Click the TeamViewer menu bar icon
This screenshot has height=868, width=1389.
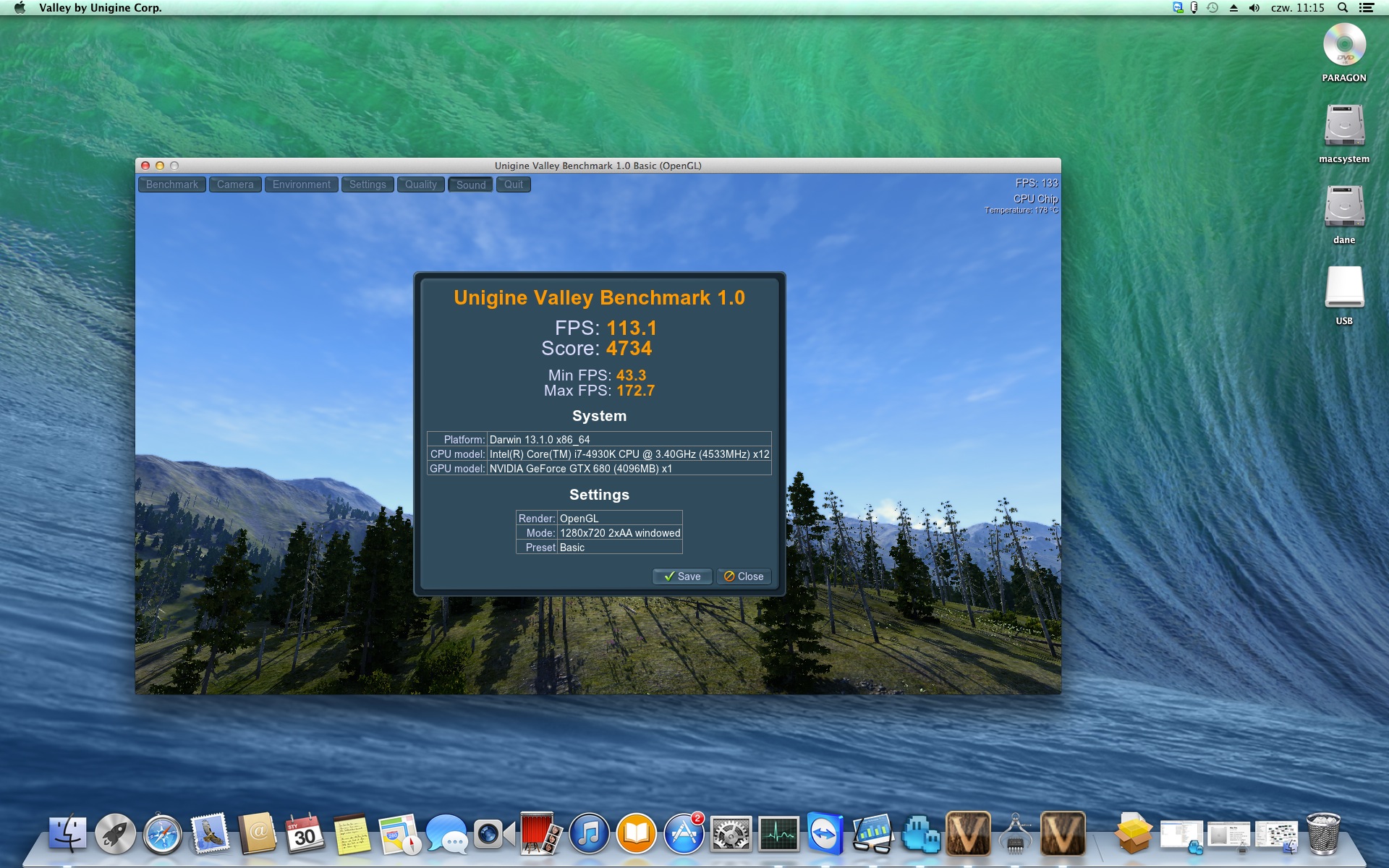pyautogui.click(x=1178, y=8)
